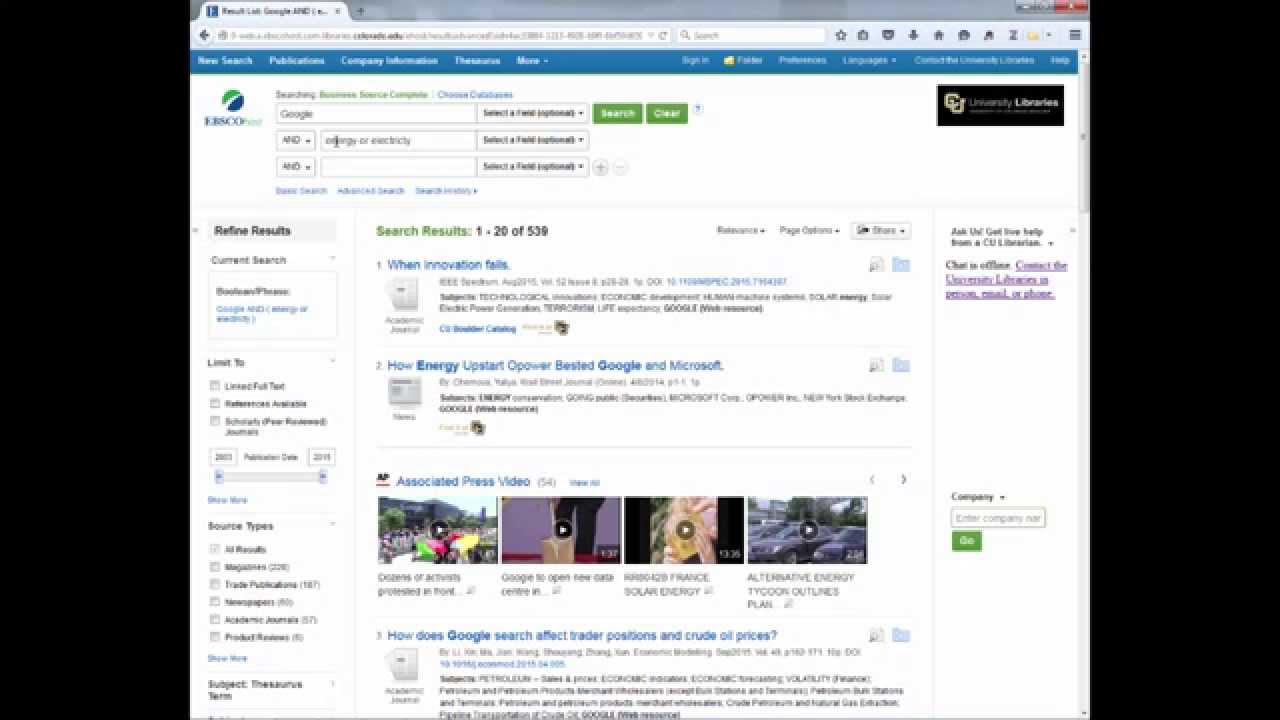Bookmark this page with the star icon

coord(841,35)
